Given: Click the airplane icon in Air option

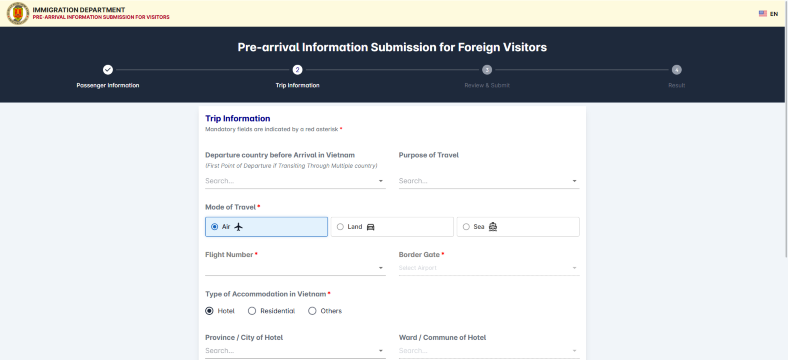Looking at the screenshot, I should [239, 227].
